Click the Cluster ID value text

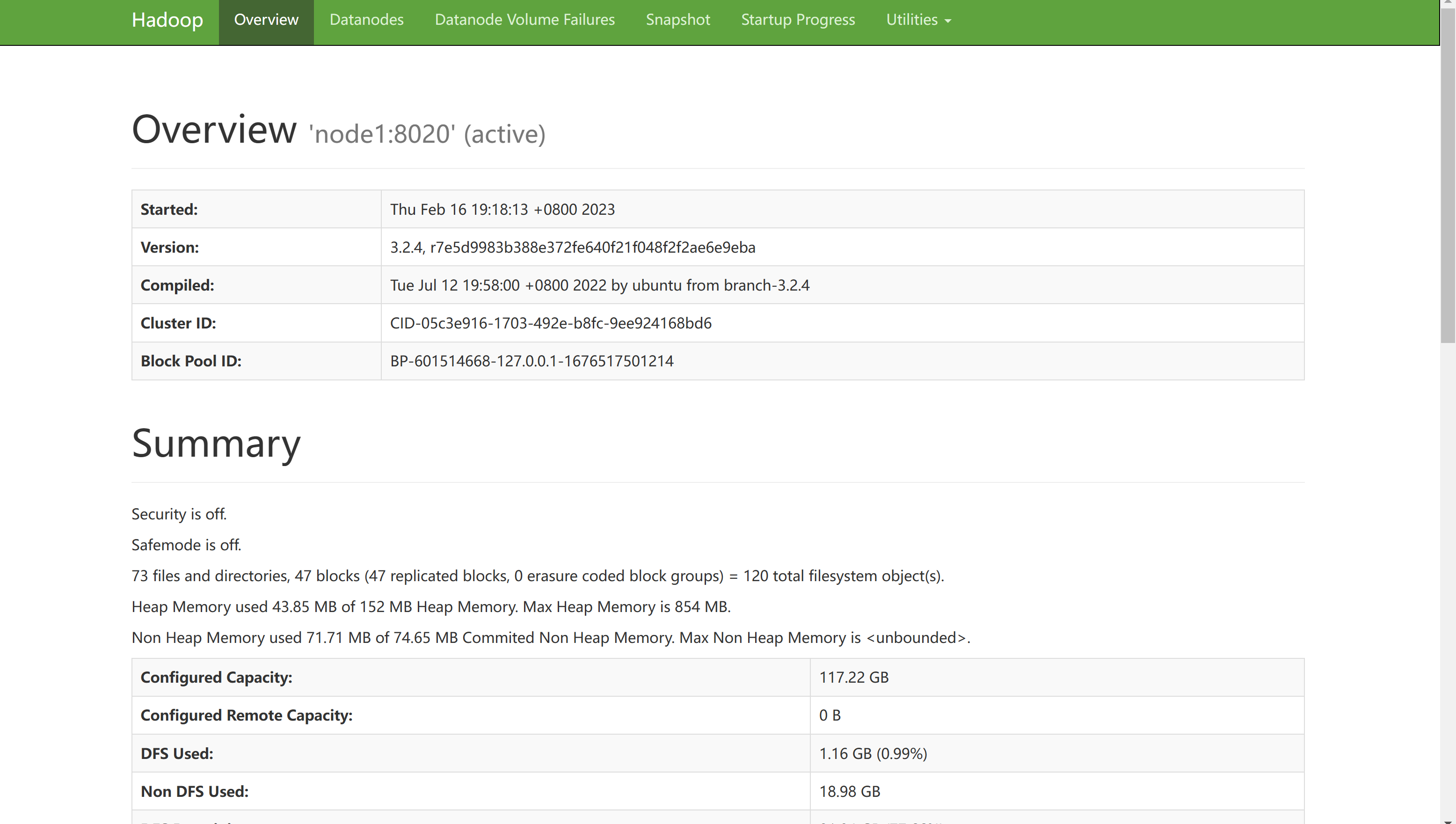coord(550,323)
